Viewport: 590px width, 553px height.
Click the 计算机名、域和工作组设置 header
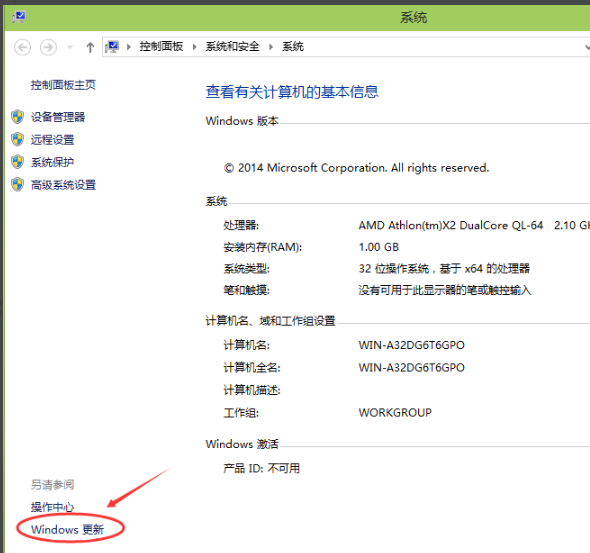coord(271,321)
